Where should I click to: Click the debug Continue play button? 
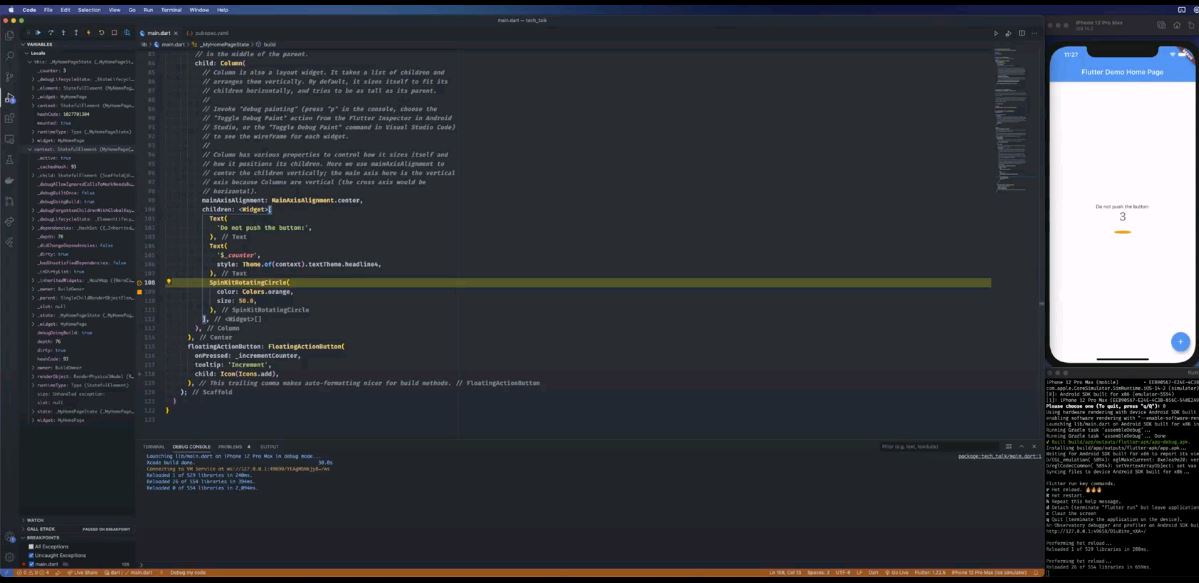click(x=37, y=33)
